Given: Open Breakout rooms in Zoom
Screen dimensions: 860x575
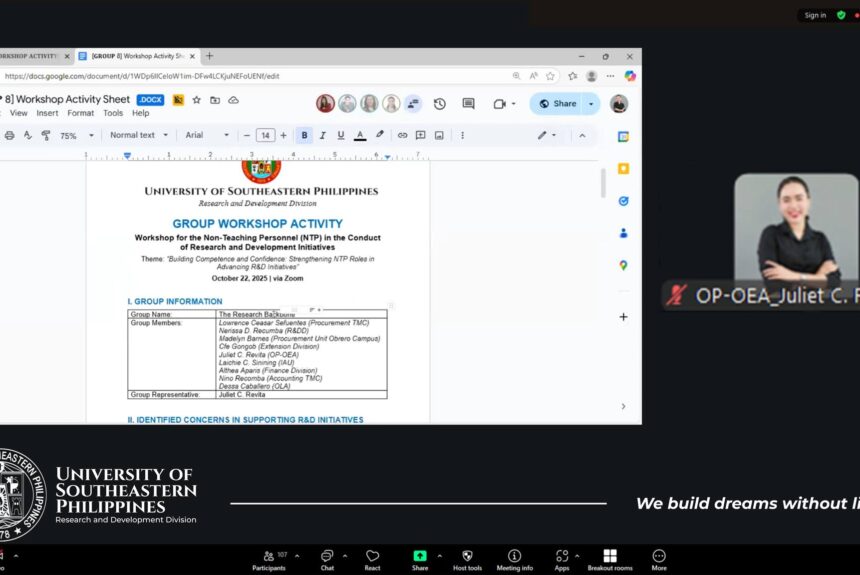Looking at the screenshot, I should click(610, 560).
